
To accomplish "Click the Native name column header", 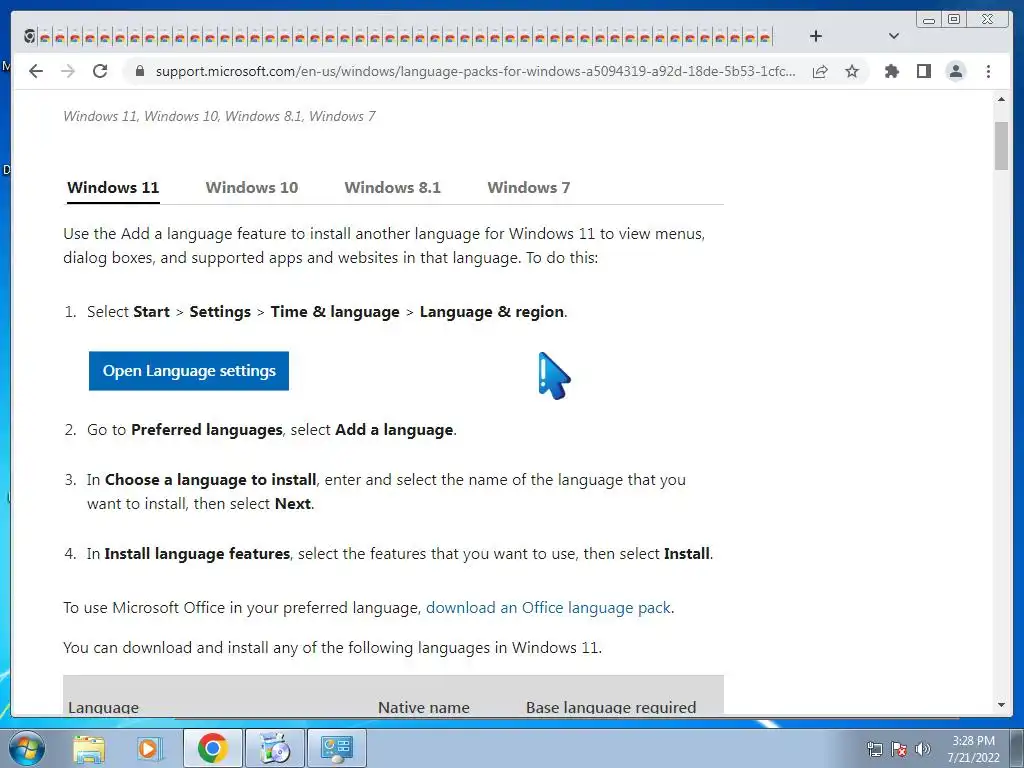I will click(x=424, y=707).
